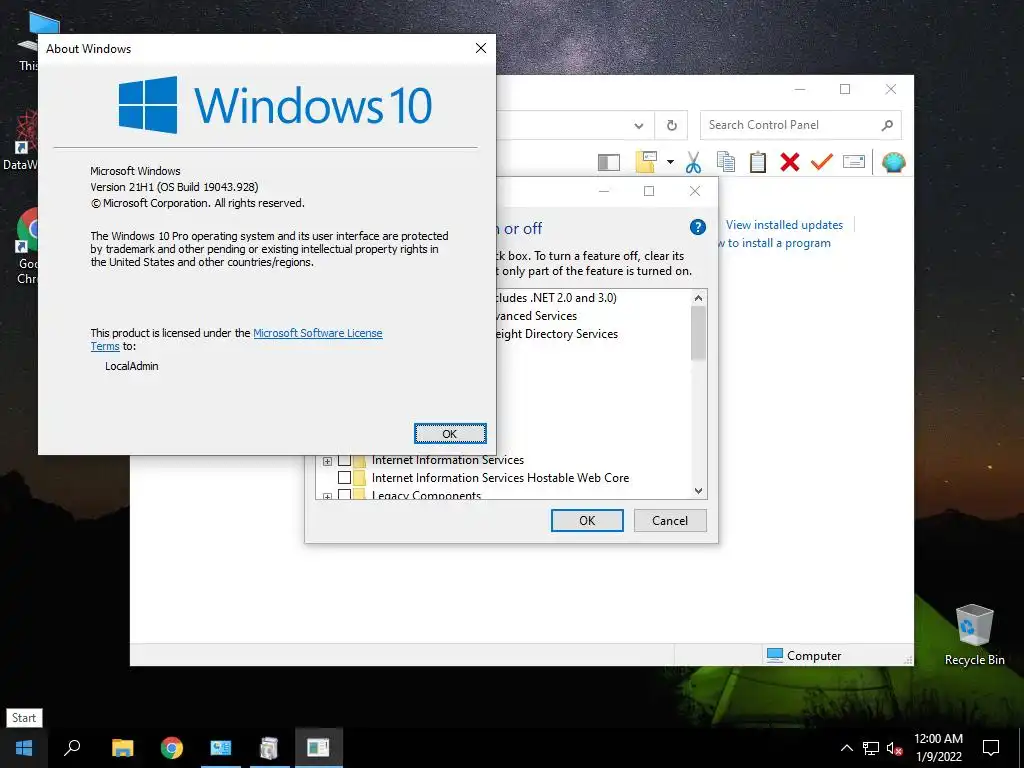1024x768 pixels.
Task: Open the Start menu
Action: click(x=24, y=748)
